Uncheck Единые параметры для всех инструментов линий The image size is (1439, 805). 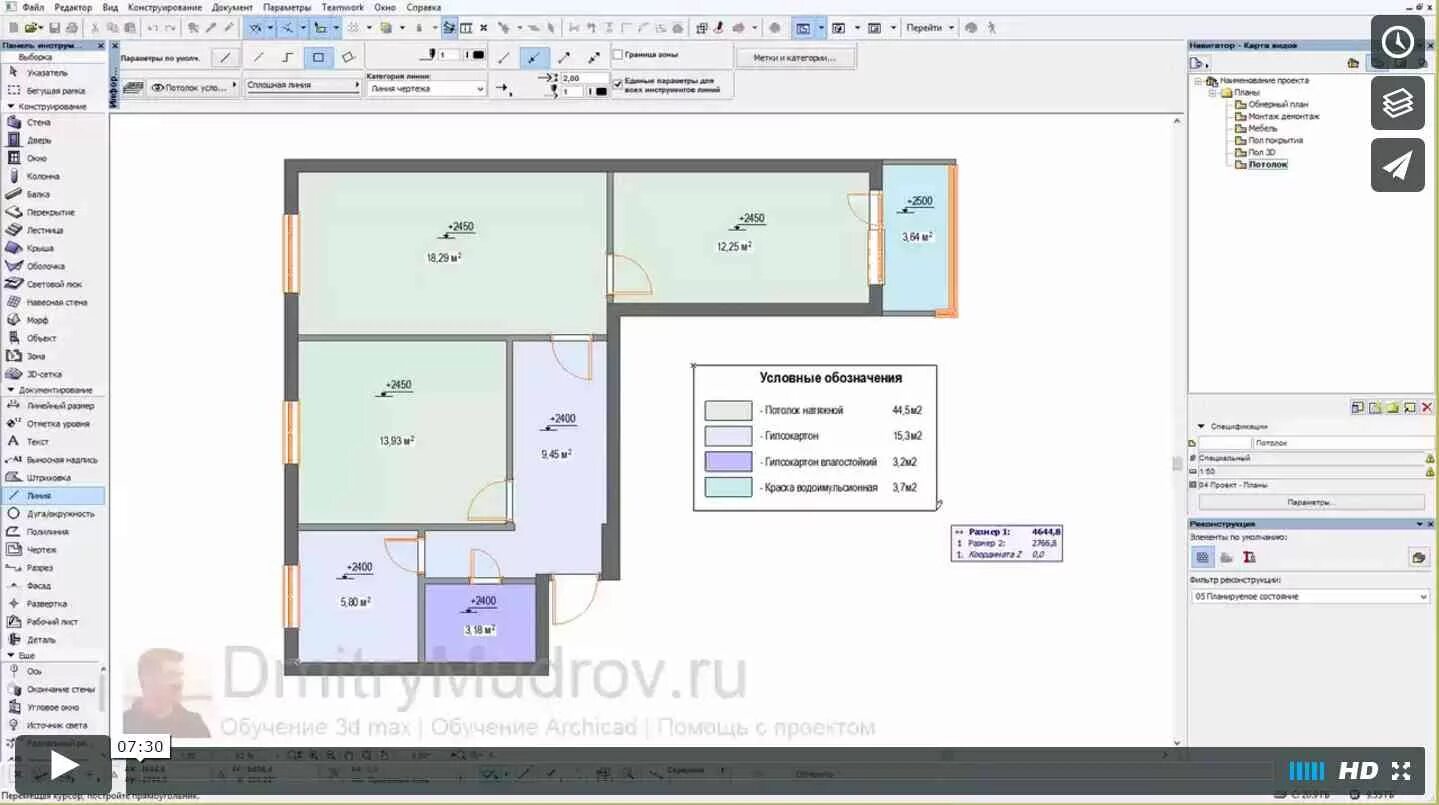(618, 84)
